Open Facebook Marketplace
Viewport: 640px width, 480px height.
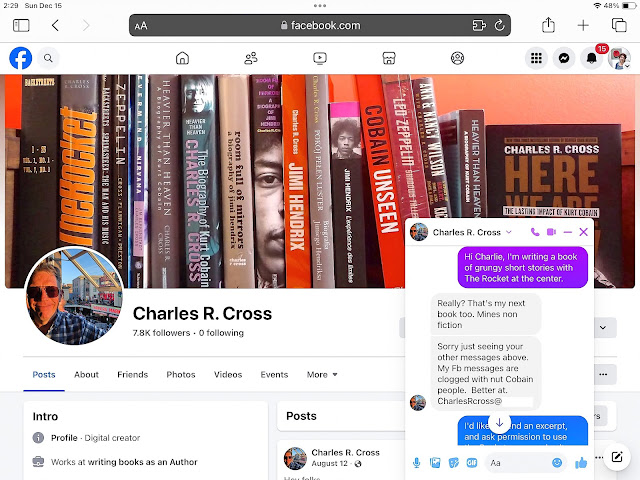pyautogui.click(x=389, y=58)
